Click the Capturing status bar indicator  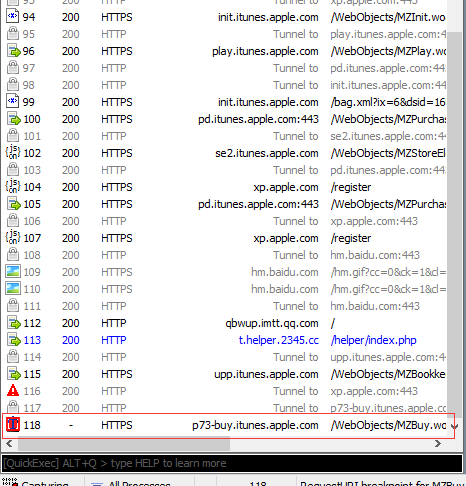(x=36, y=483)
